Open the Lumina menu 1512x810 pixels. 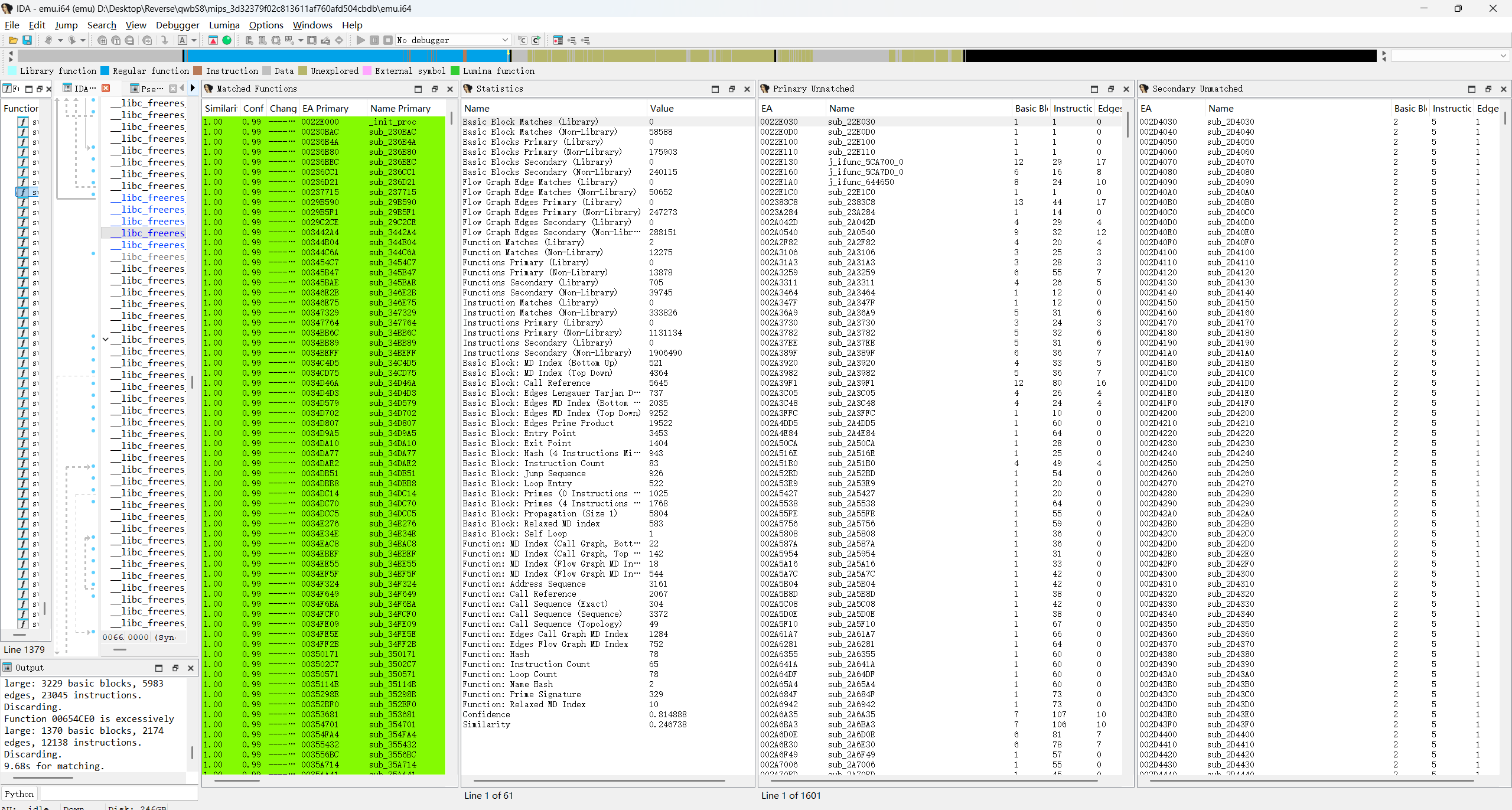(224, 25)
